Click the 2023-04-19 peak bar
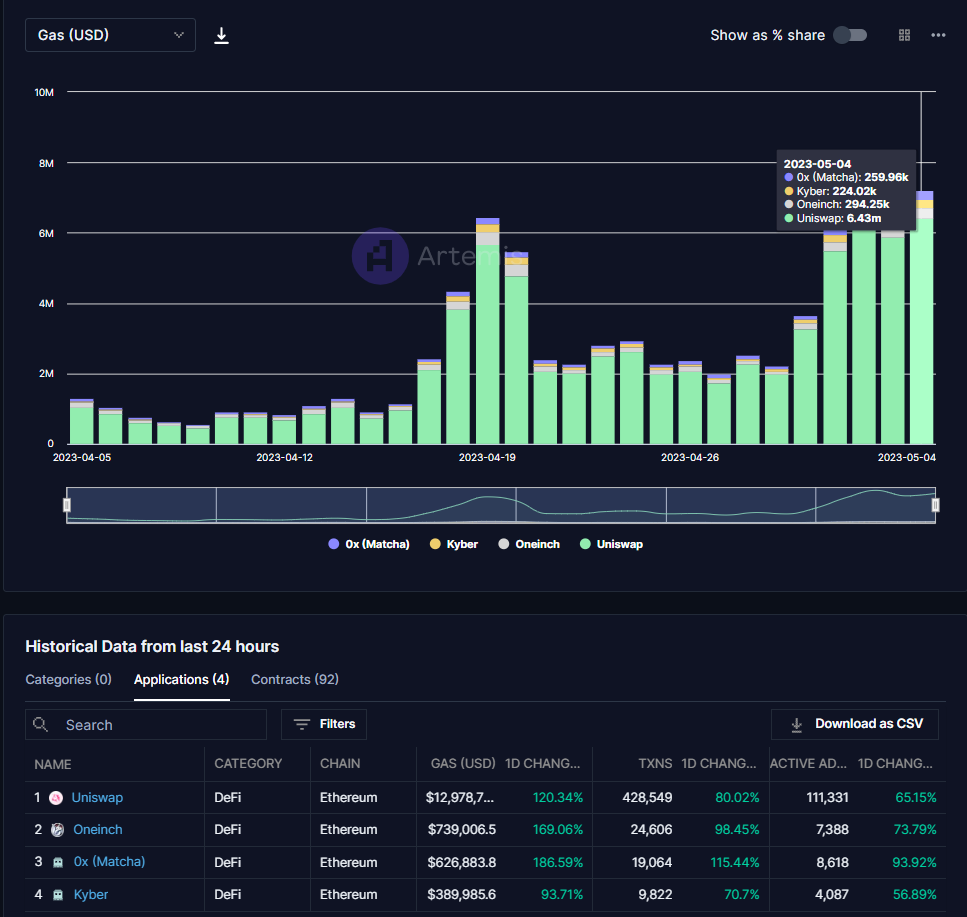The height and width of the screenshot is (917, 967). pyautogui.click(x=487, y=331)
